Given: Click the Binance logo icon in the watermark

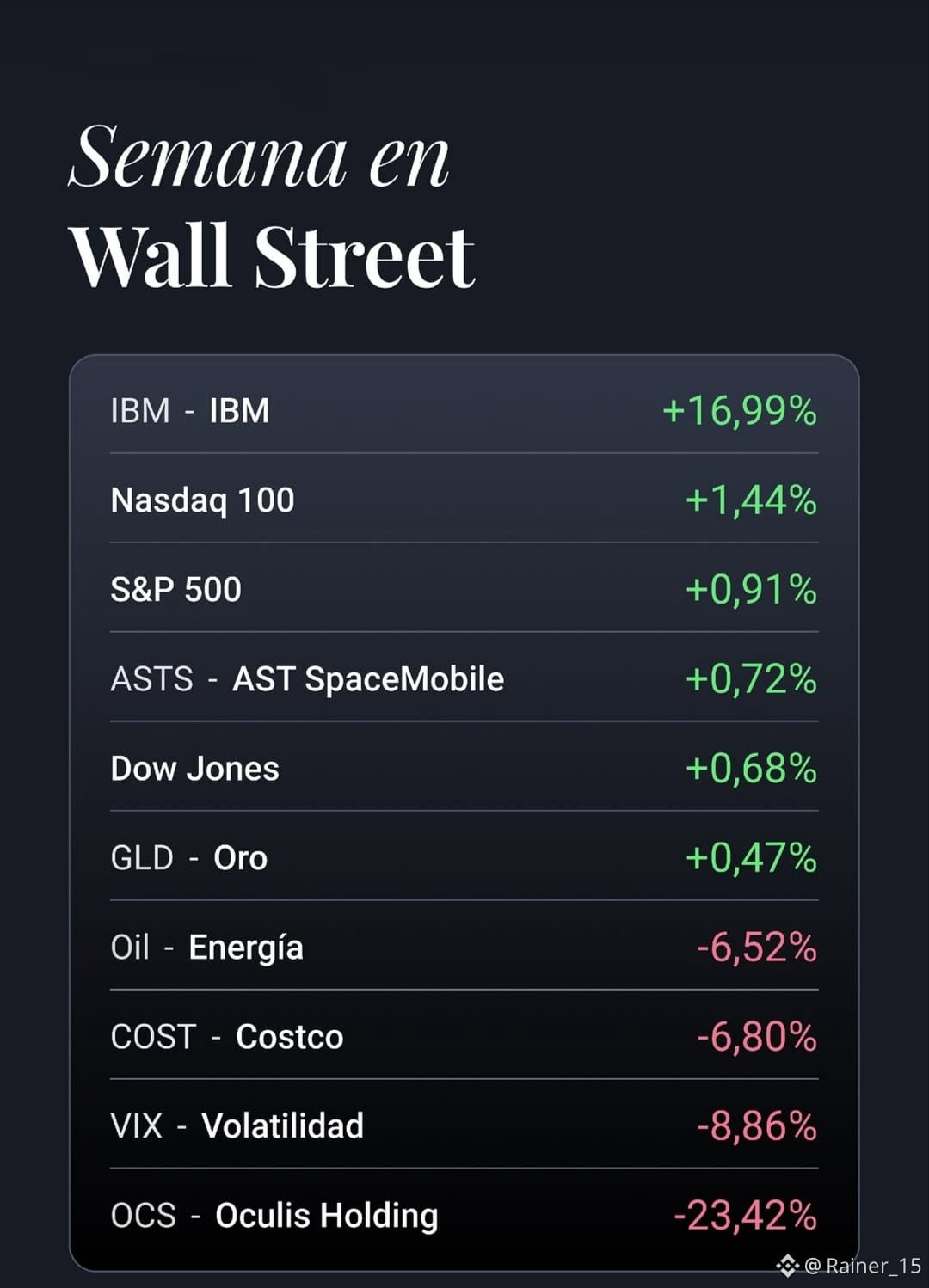Looking at the screenshot, I should (788, 1266).
